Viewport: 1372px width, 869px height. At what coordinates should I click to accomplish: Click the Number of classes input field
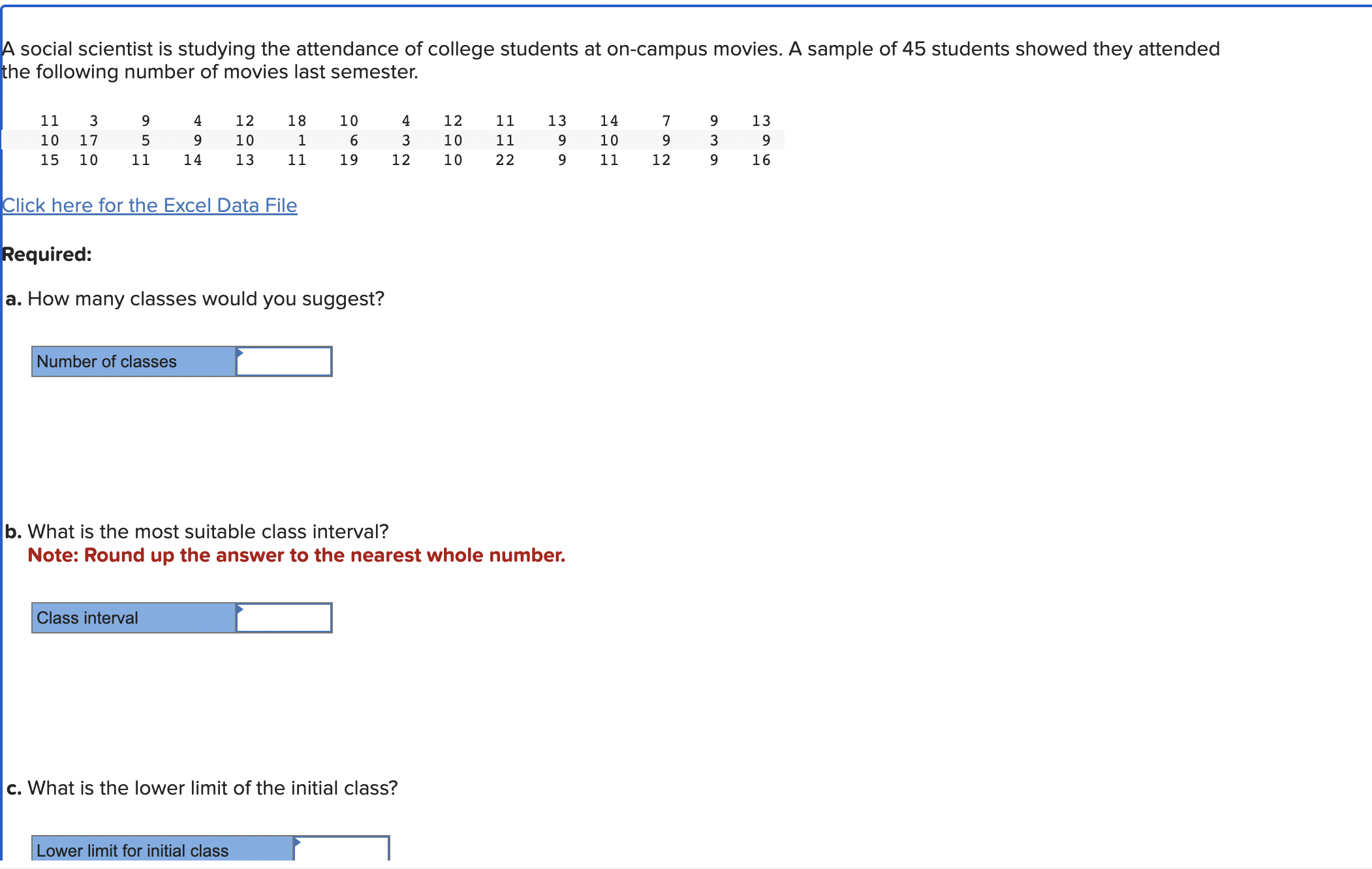point(283,361)
